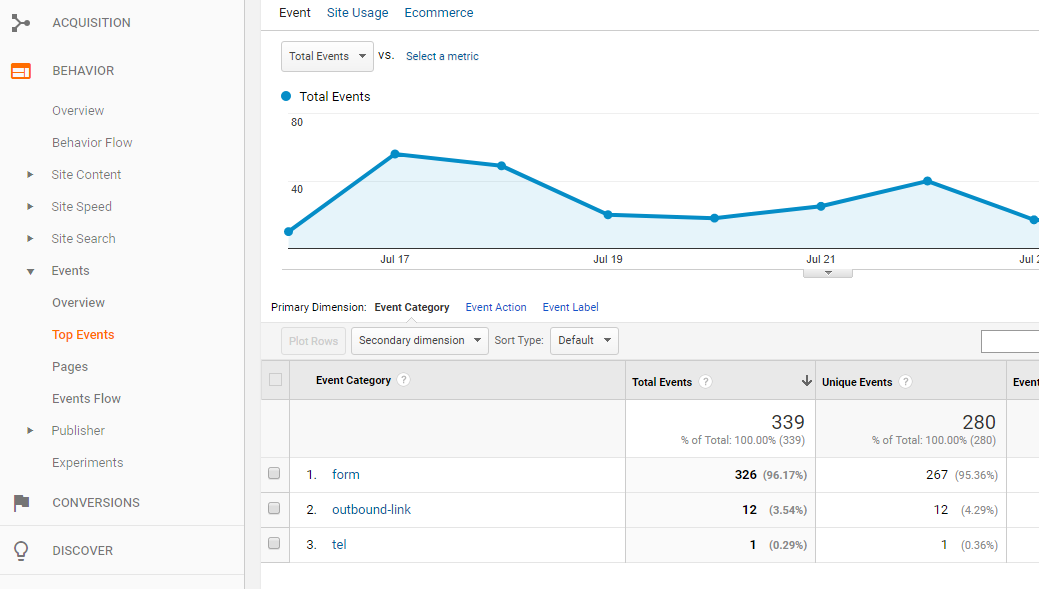Open Events Pages report
This screenshot has height=589, width=1039.
coord(70,367)
